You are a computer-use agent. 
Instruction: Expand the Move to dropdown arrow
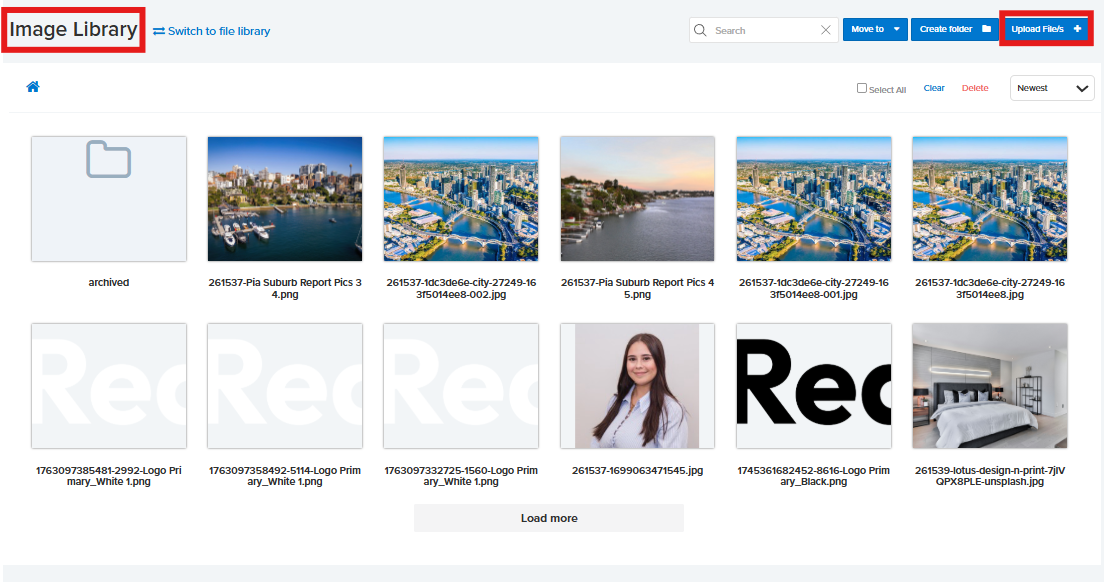coord(896,29)
